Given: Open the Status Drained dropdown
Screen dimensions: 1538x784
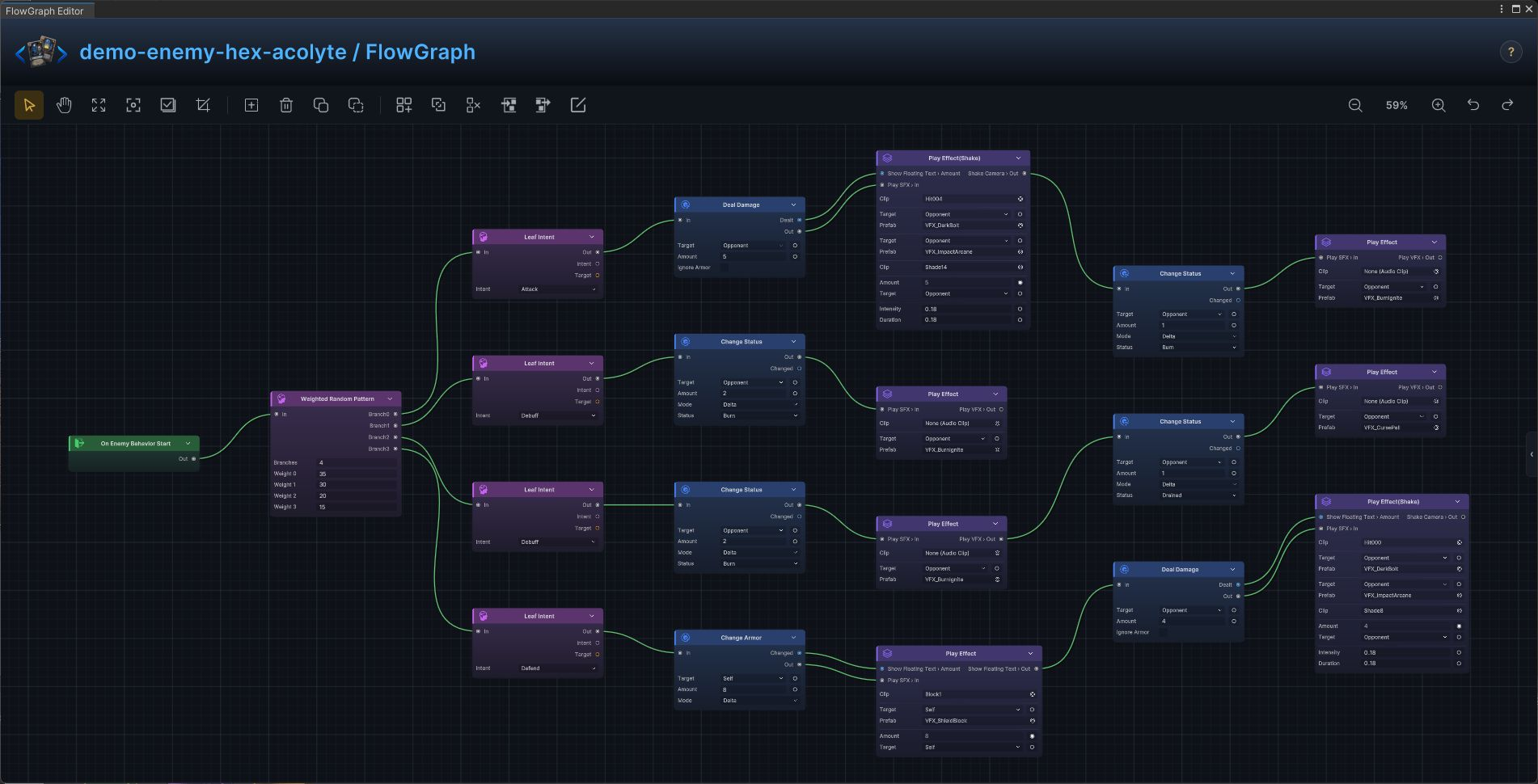Looking at the screenshot, I should click(x=1199, y=495).
